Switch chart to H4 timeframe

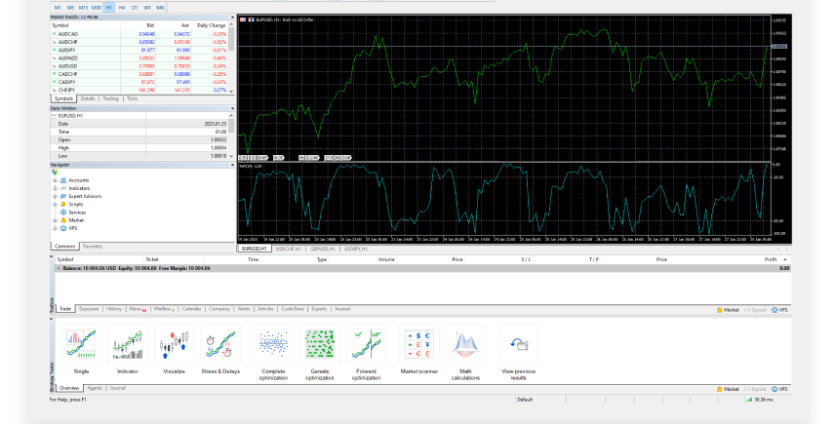[x=122, y=7]
